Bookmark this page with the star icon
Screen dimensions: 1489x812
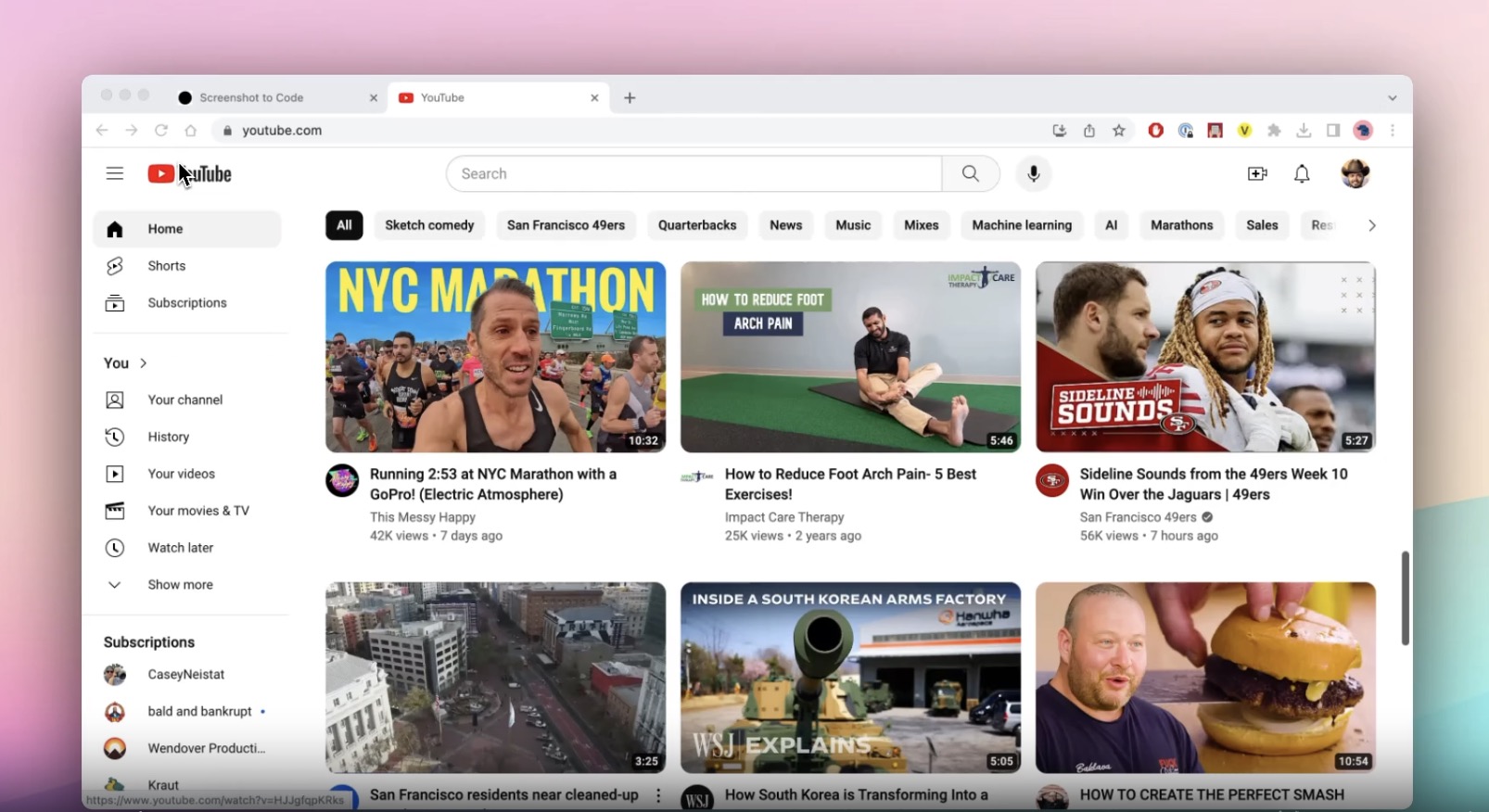[x=1119, y=131]
